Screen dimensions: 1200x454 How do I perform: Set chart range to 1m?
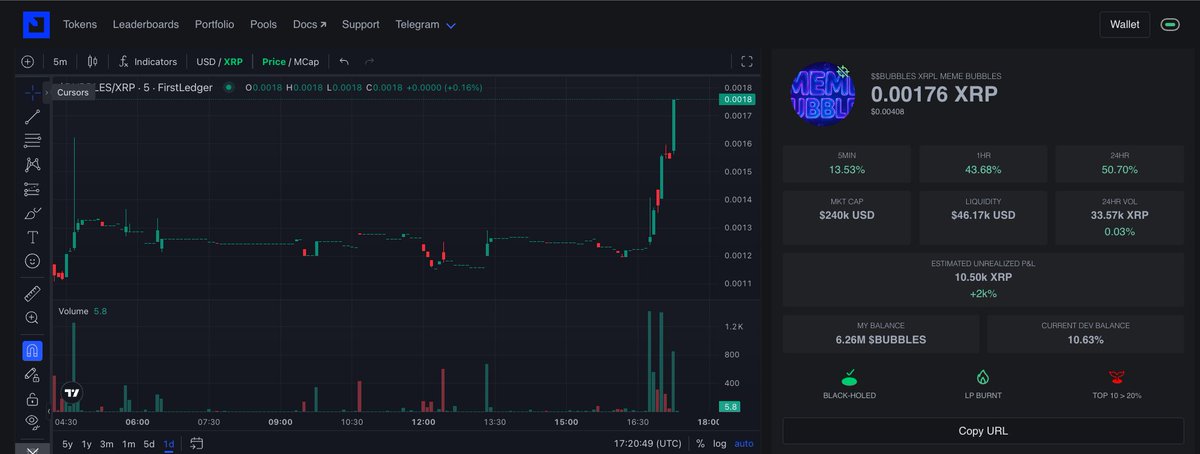pos(129,443)
